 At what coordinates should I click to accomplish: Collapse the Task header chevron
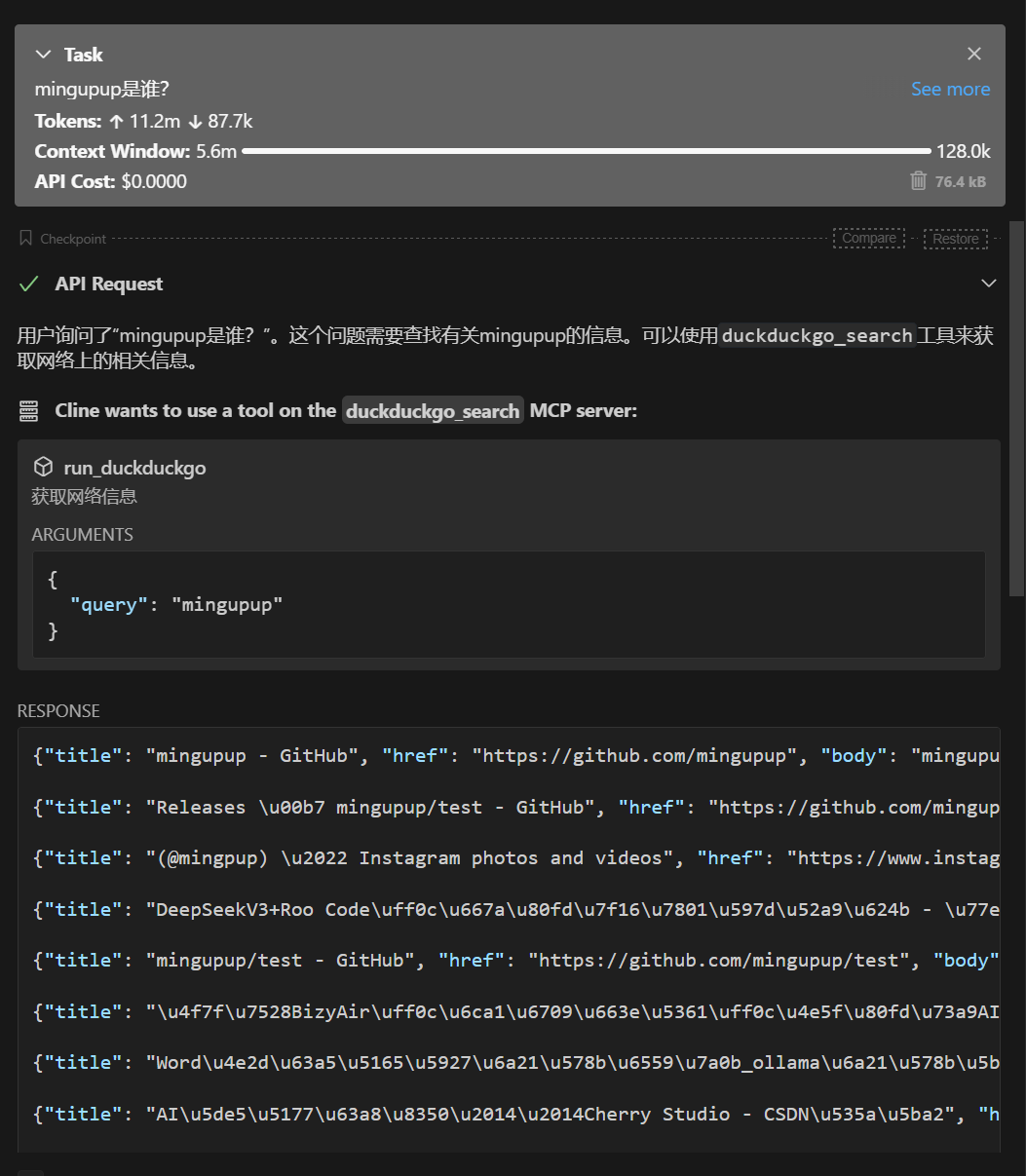[x=43, y=55]
